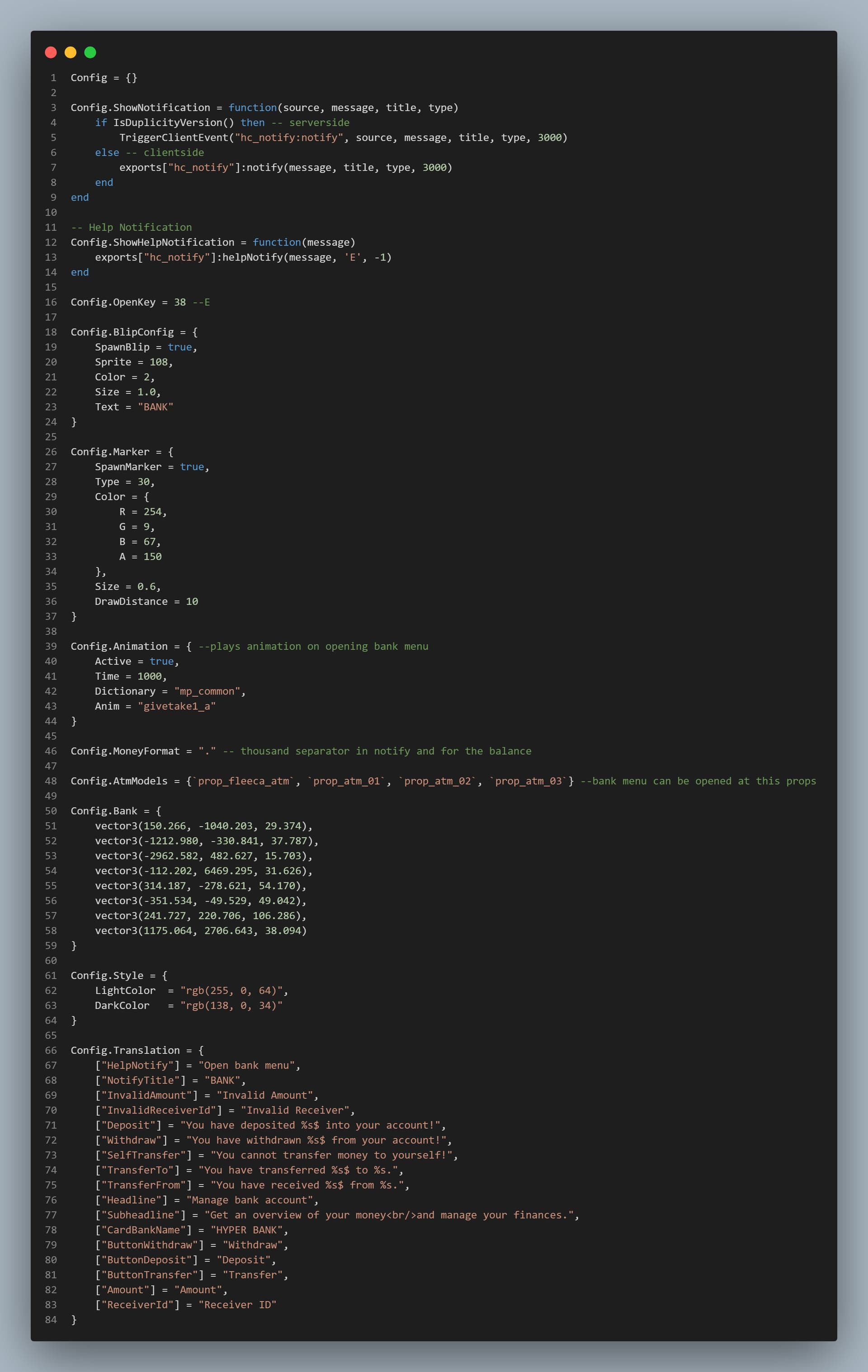Click the red close dot

[51, 52]
